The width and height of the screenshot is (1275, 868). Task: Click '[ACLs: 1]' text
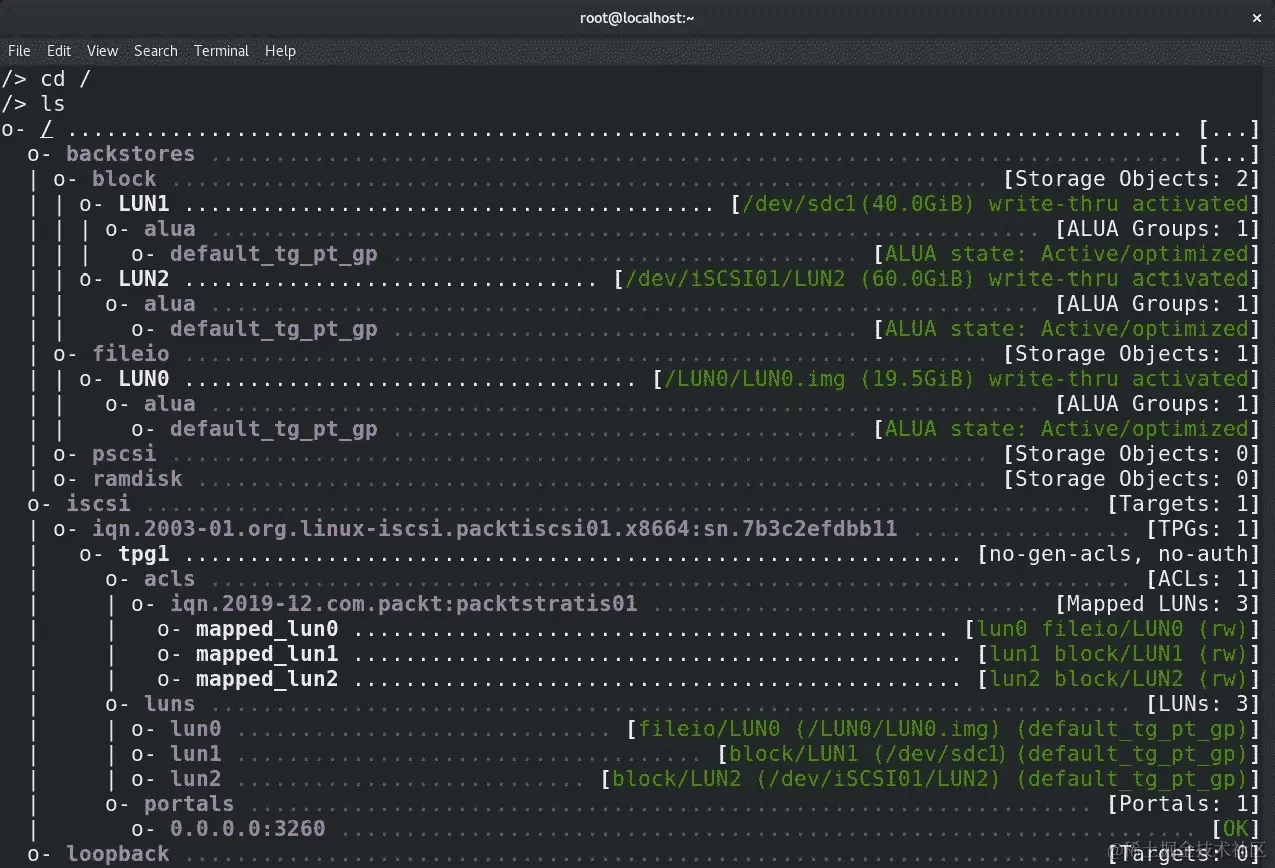(1202, 579)
